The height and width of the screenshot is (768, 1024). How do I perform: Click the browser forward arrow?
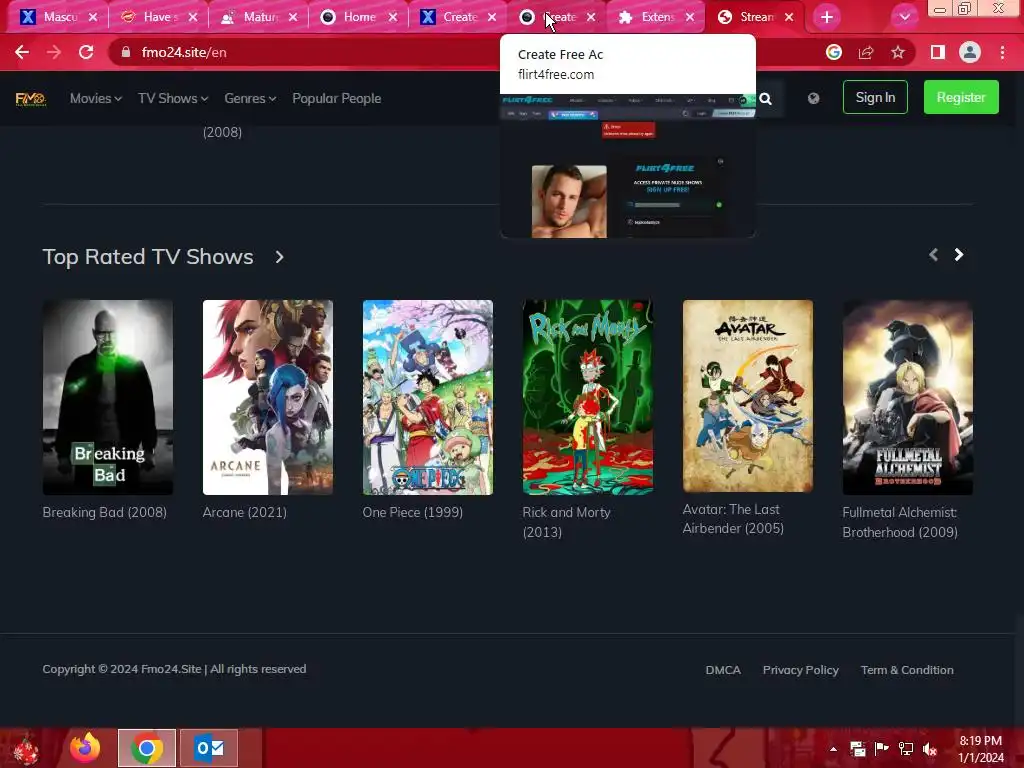click(54, 52)
